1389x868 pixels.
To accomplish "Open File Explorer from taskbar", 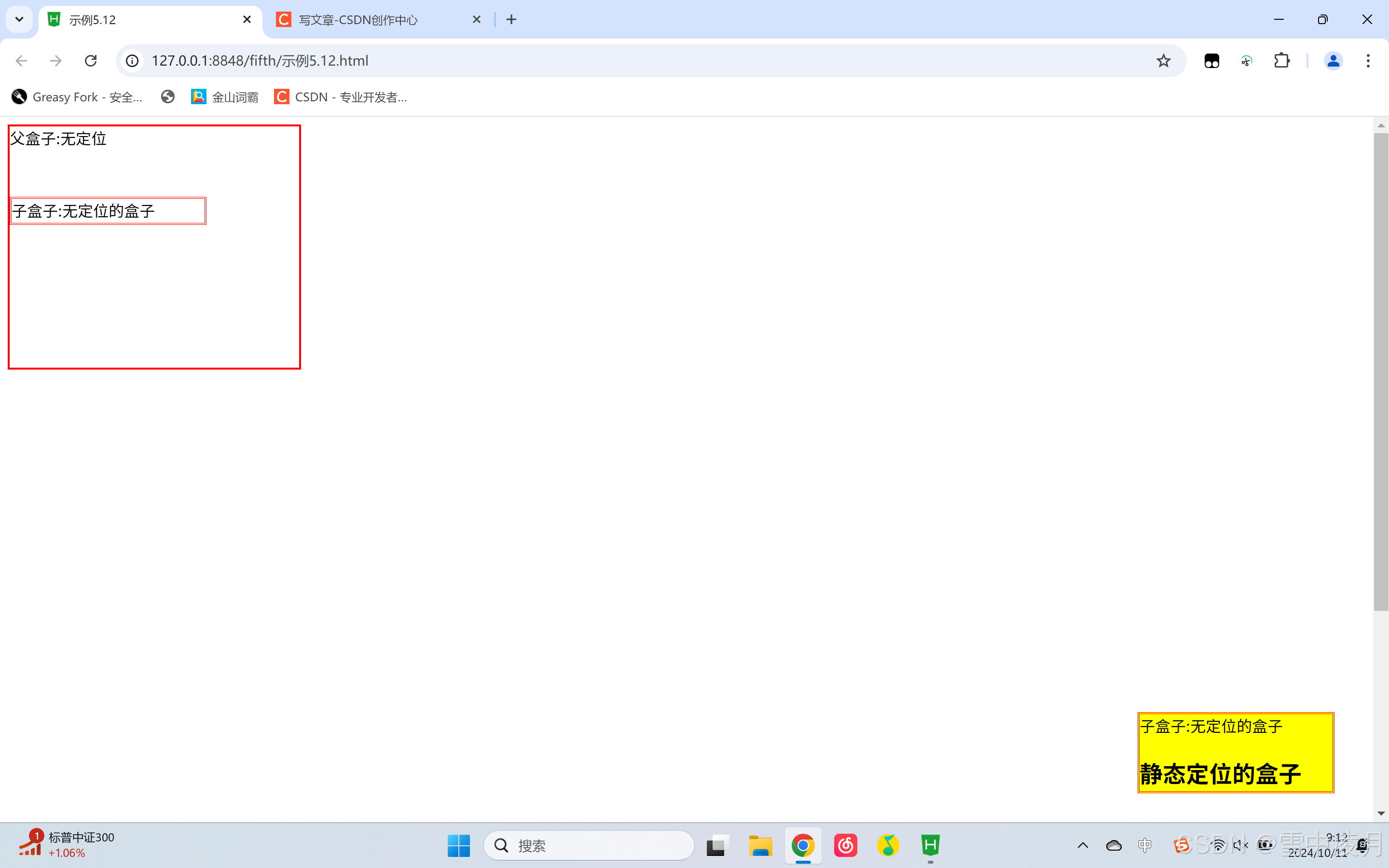I will 760,845.
